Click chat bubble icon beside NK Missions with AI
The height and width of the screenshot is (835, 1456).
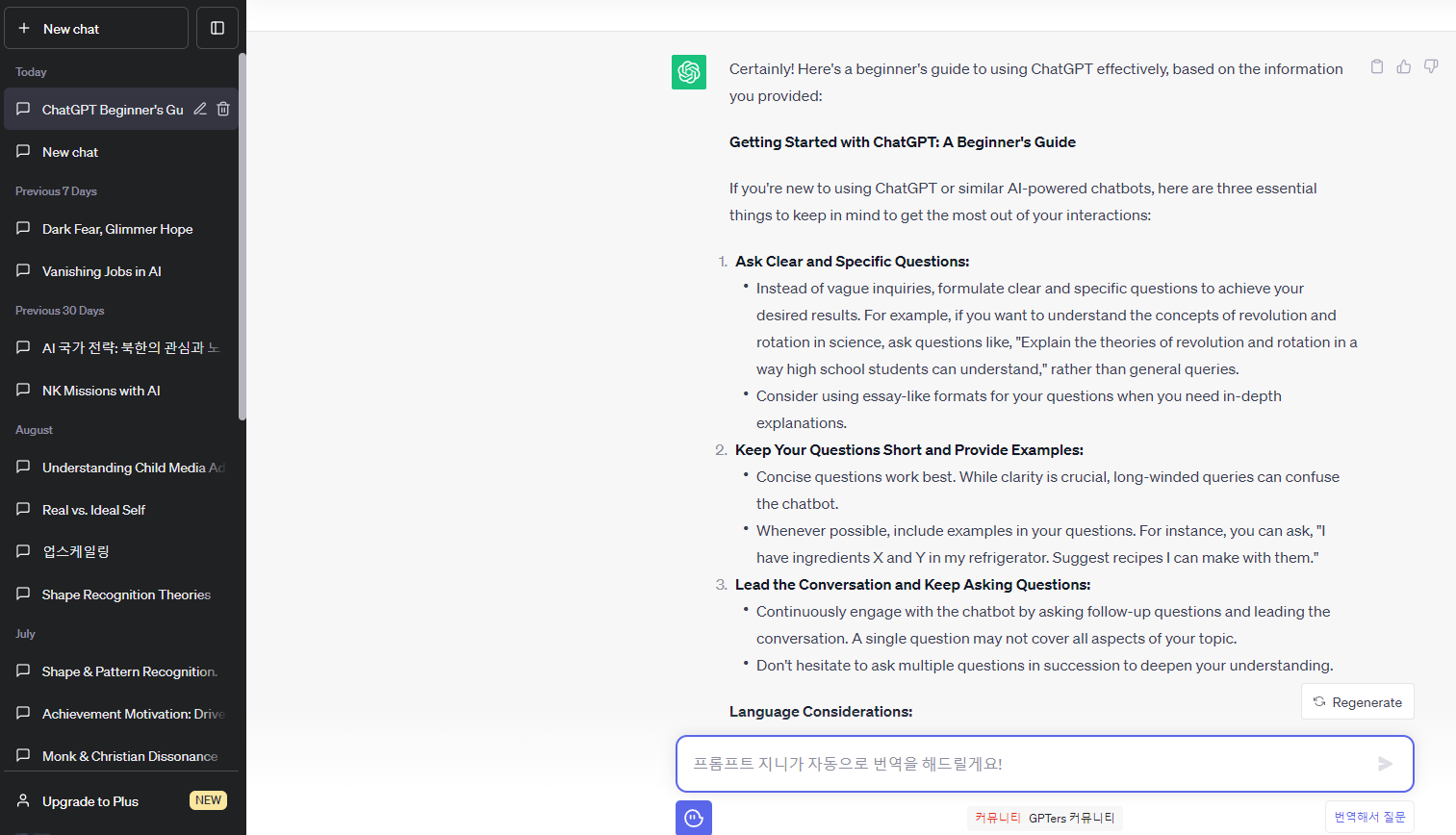coord(23,390)
